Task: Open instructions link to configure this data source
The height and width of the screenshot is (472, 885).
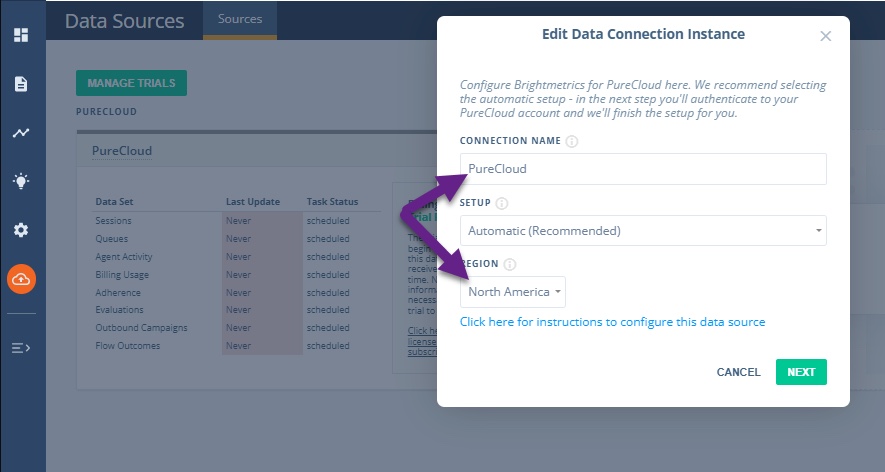Action: [612, 322]
